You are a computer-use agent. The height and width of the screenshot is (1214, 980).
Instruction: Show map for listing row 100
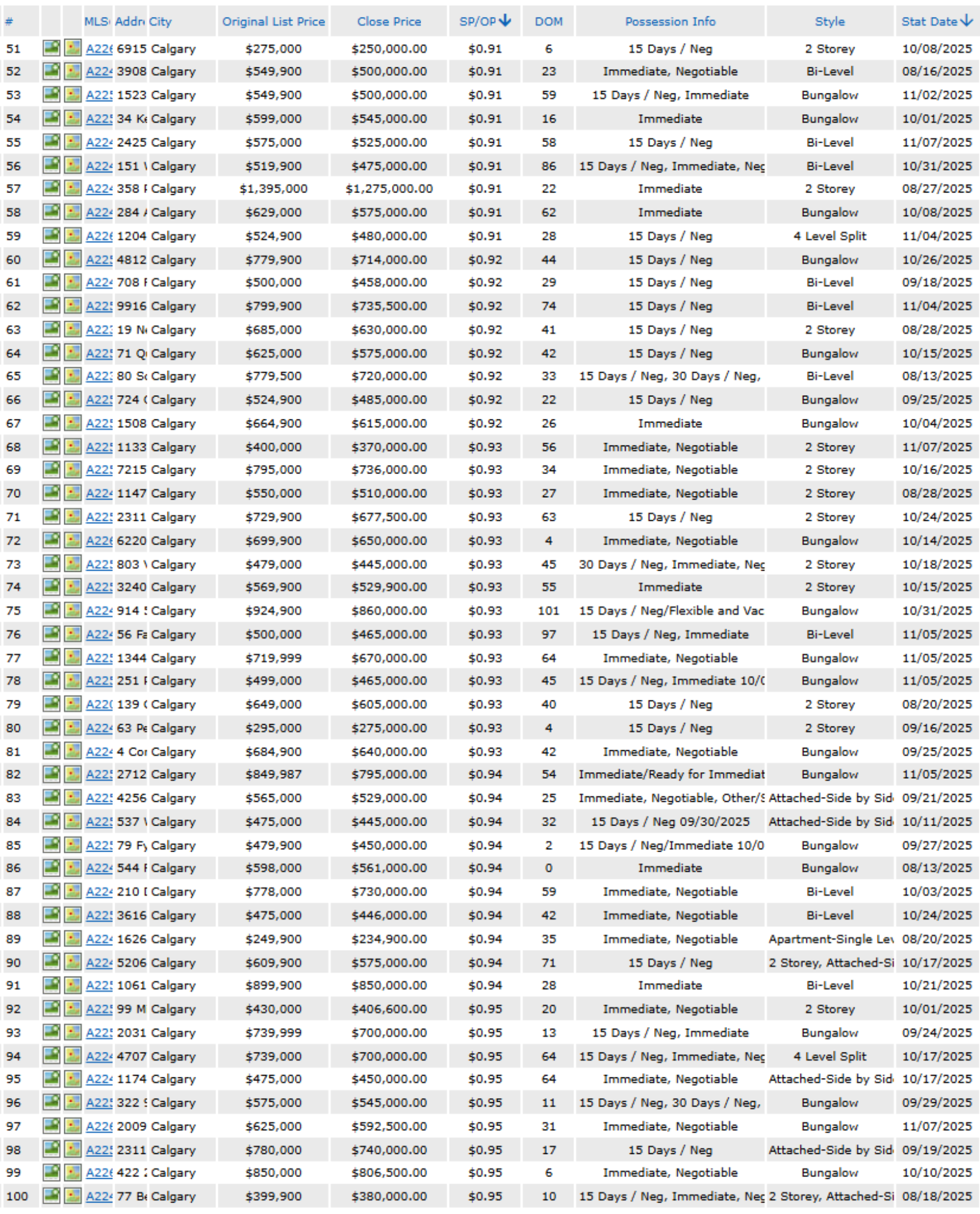(x=73, y=1196)
